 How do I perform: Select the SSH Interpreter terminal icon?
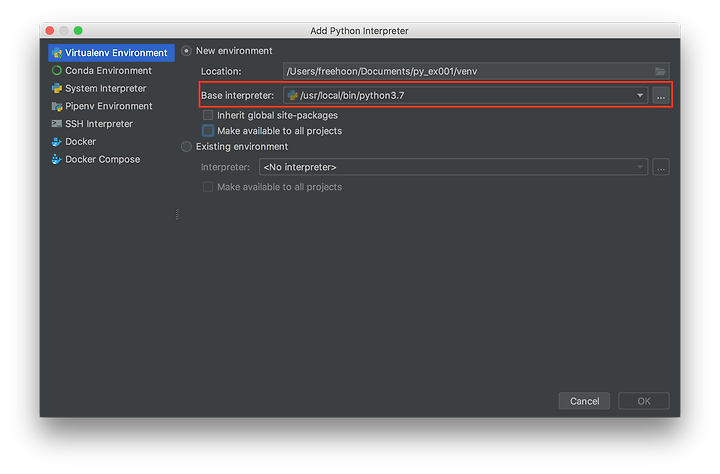click(57, 124)
